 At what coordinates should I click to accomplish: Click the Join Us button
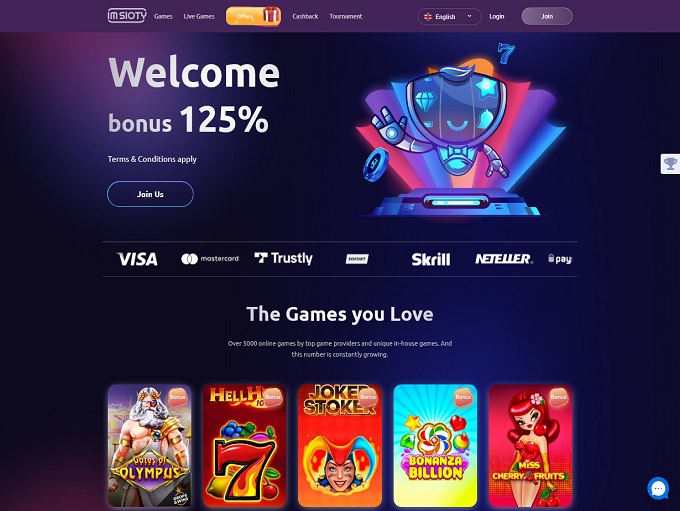[x=150, y=194]
